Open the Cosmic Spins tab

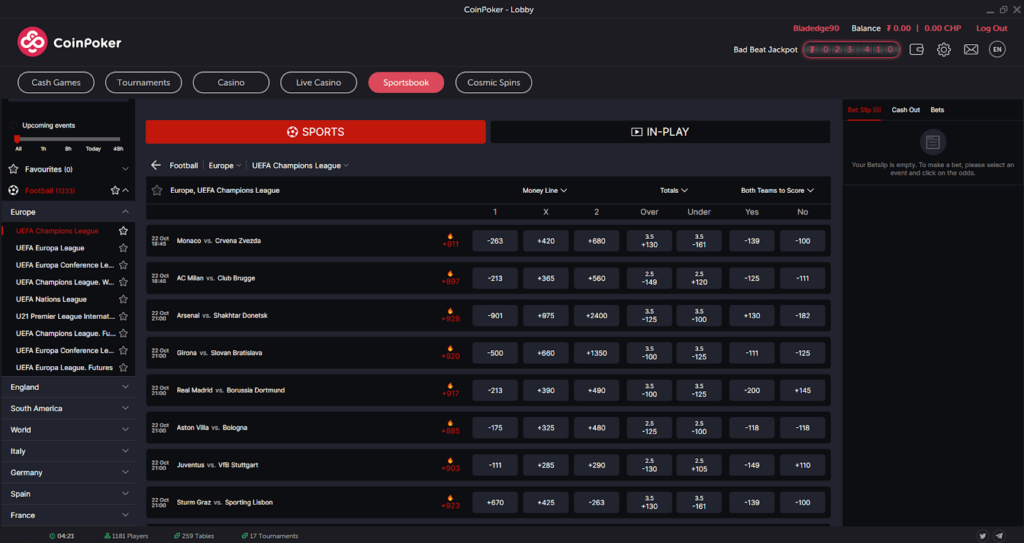tap(494, 82)
